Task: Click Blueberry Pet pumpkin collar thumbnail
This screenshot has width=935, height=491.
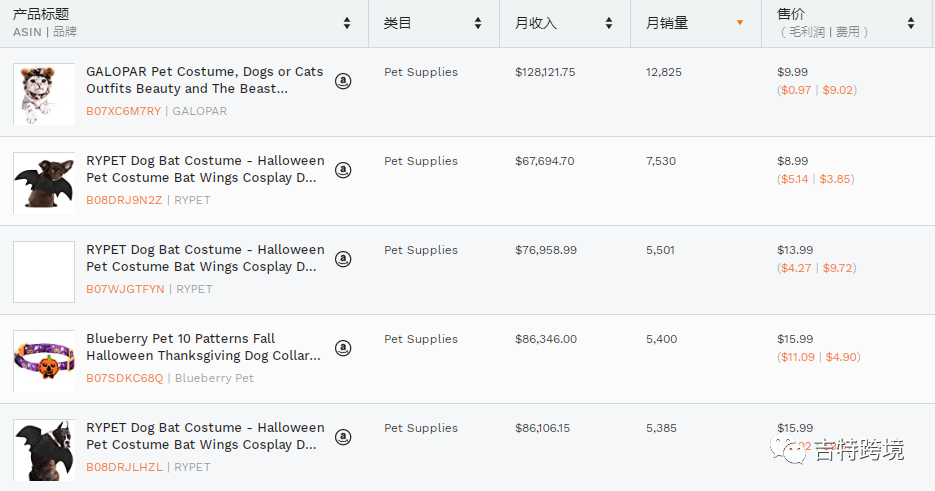Action: tap(44, 361)
